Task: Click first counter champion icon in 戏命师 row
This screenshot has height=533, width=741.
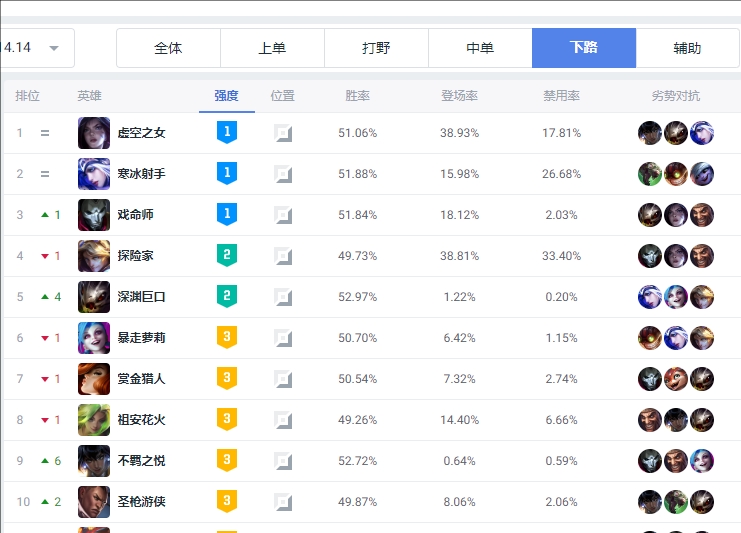Action: tap(650, 215)
